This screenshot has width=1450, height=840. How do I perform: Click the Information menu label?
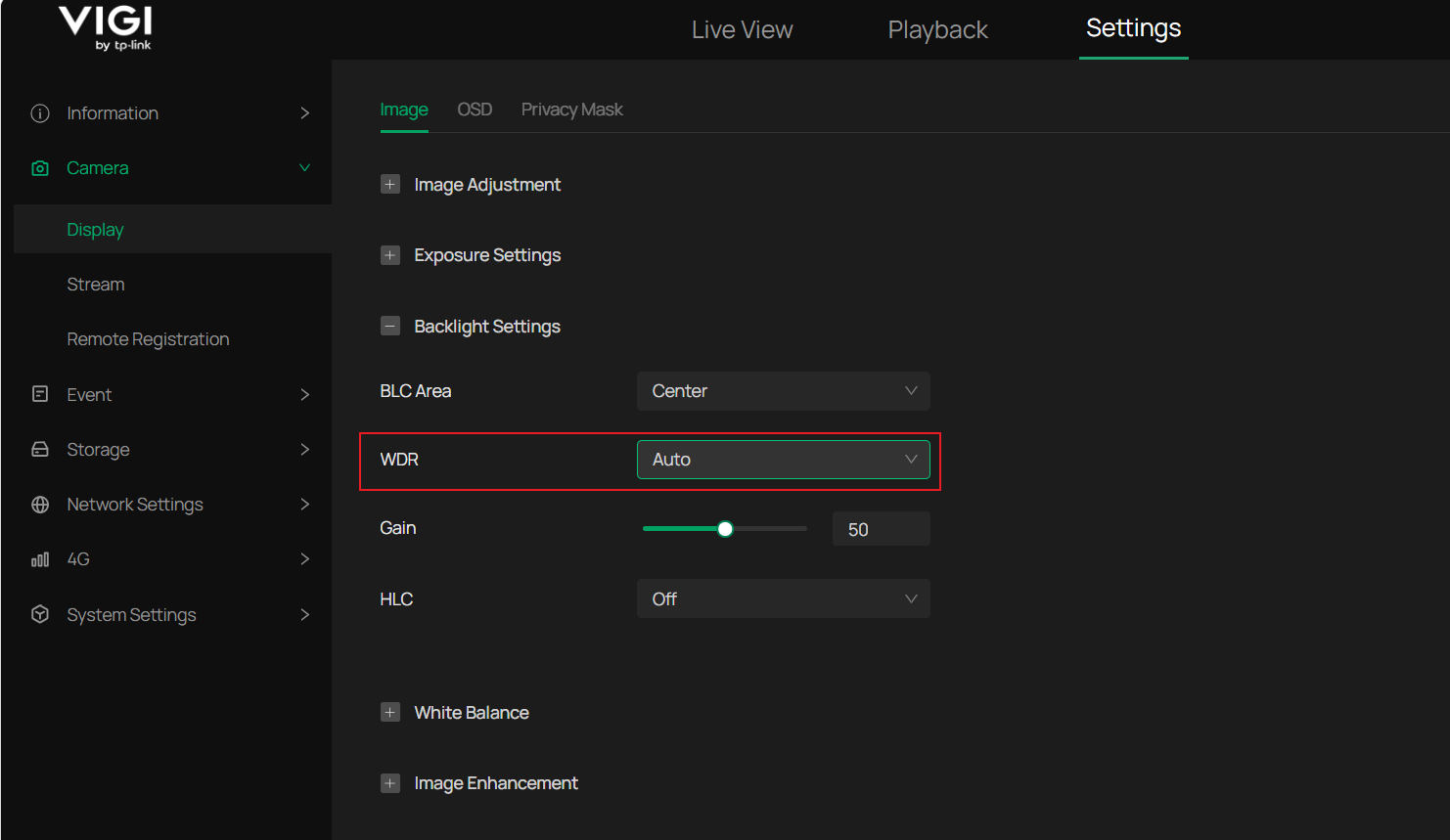click(x=113, y=113)
